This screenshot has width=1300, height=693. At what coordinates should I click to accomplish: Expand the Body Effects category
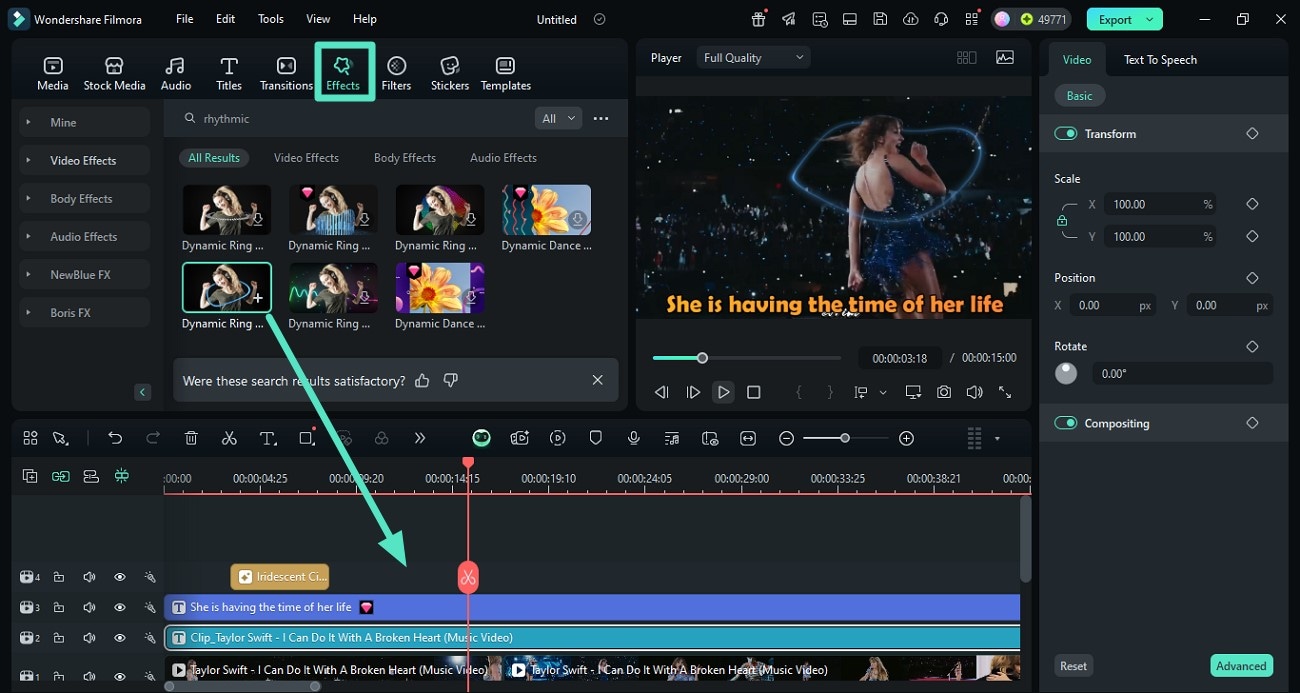point(85,198)
